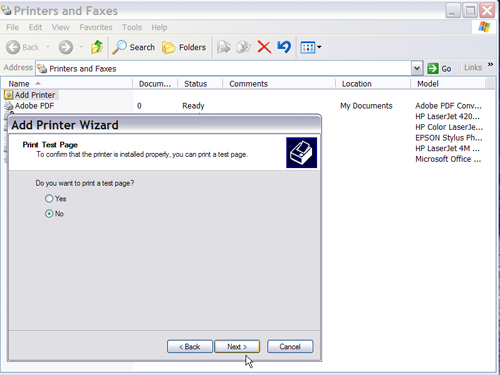Screen dimensions: 500x375
Task: Open the Tools menu
Action: click(x=132, y=27)
